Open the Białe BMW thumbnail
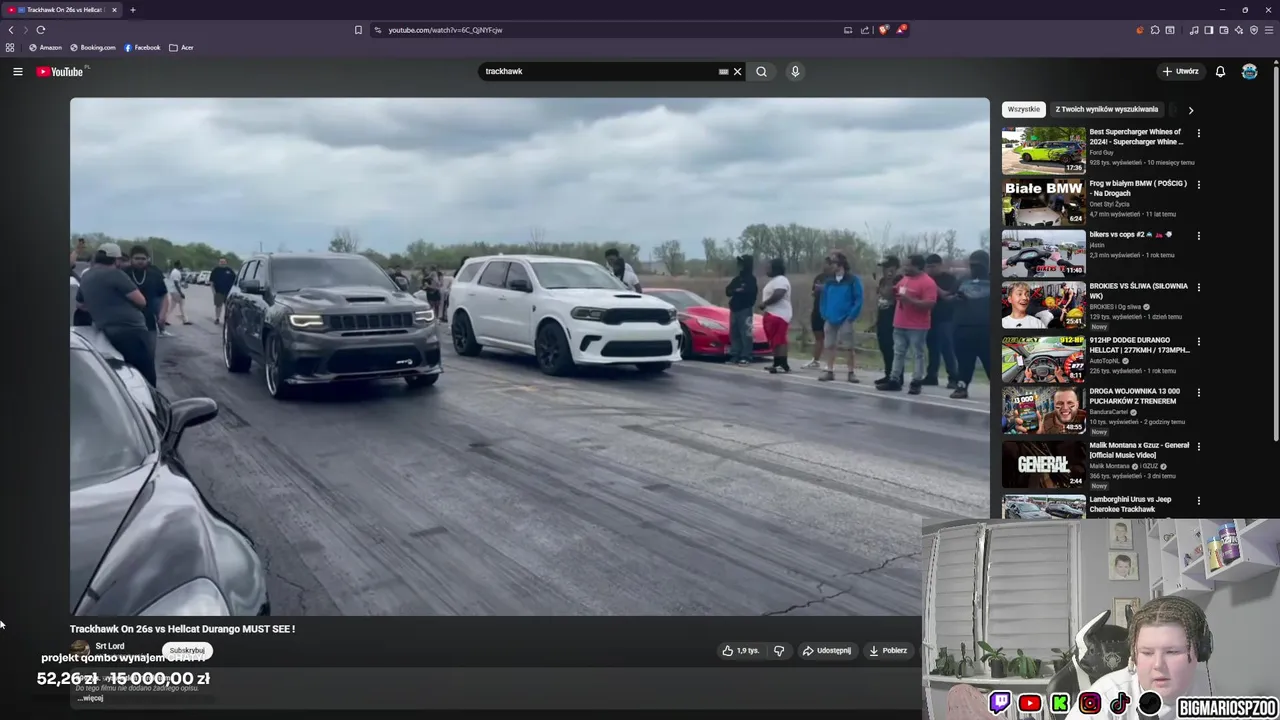1280x720 pixels. 1043,202
